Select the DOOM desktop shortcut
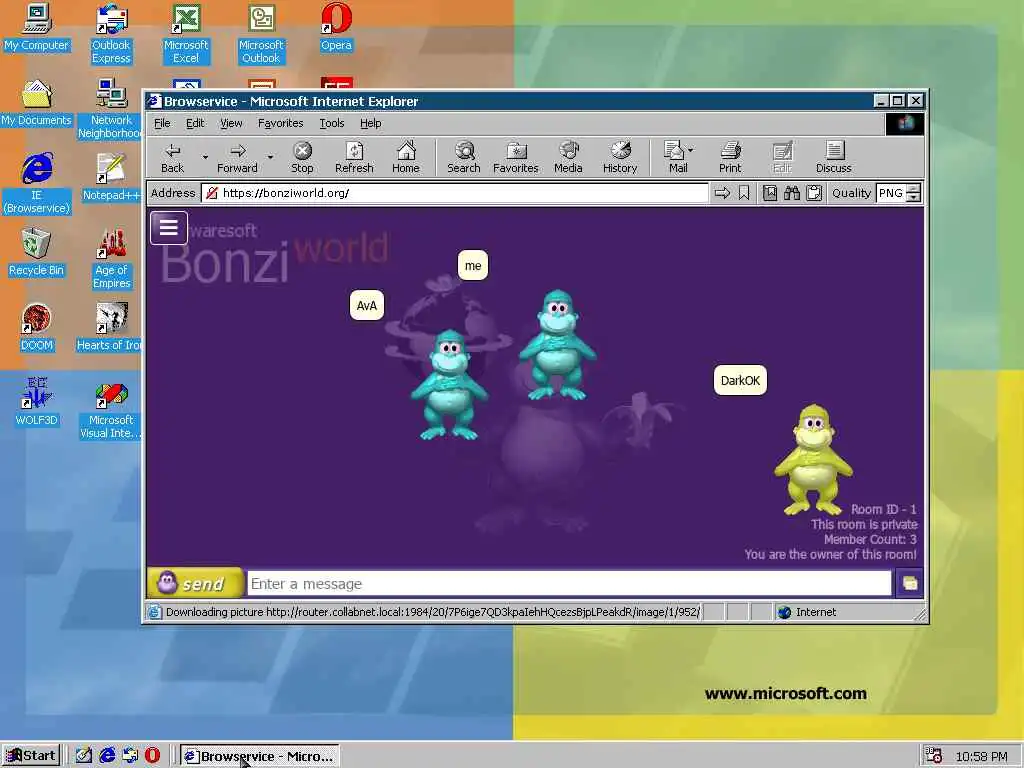1024x768 pixels. pos(37,328)
